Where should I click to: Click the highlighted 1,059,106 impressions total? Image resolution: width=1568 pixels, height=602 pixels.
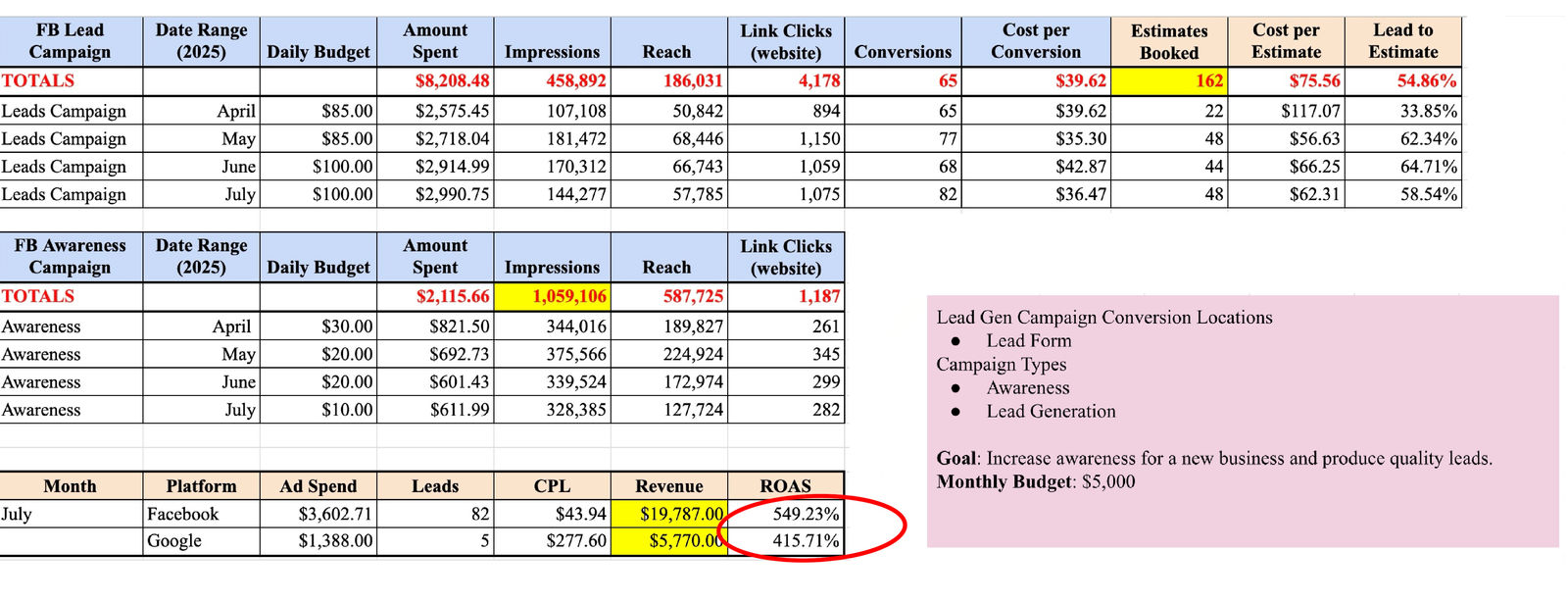point(552,296)
